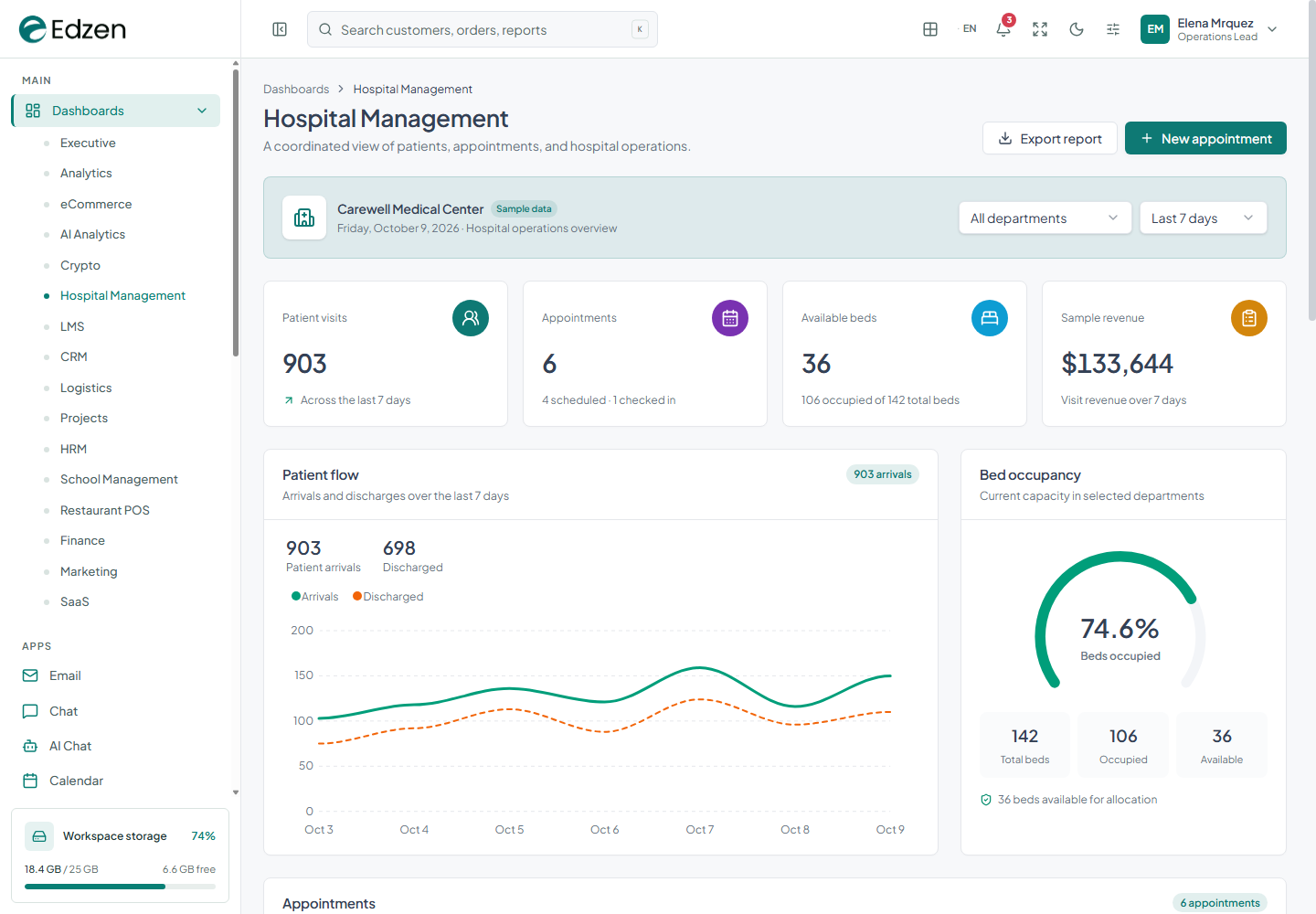Viewport: 1316px width, 914px height.
Task: Click the Edzen logo
Action: (x=72, y=29)
